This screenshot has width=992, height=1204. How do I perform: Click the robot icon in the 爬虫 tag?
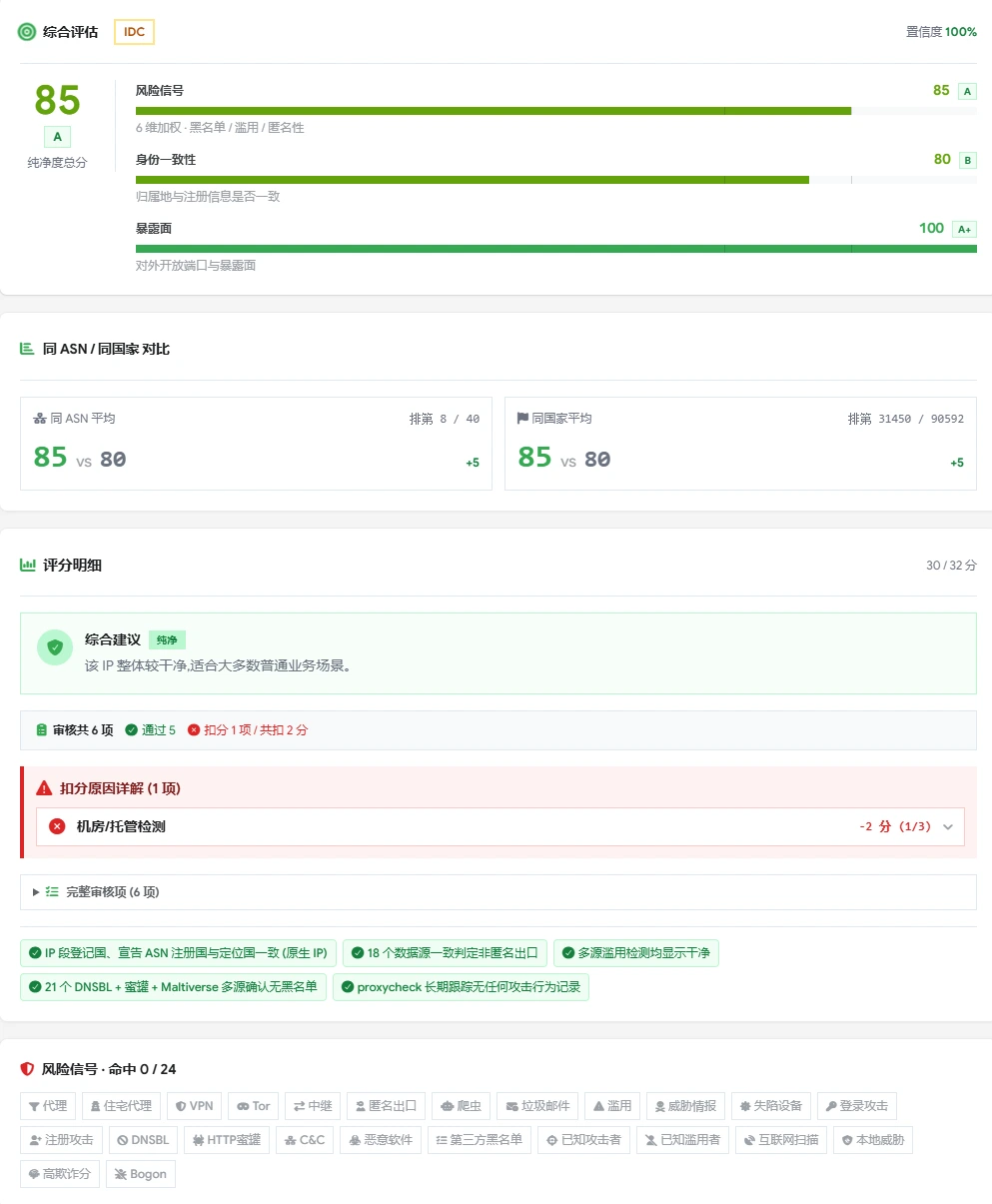[x=447, y=1106]
